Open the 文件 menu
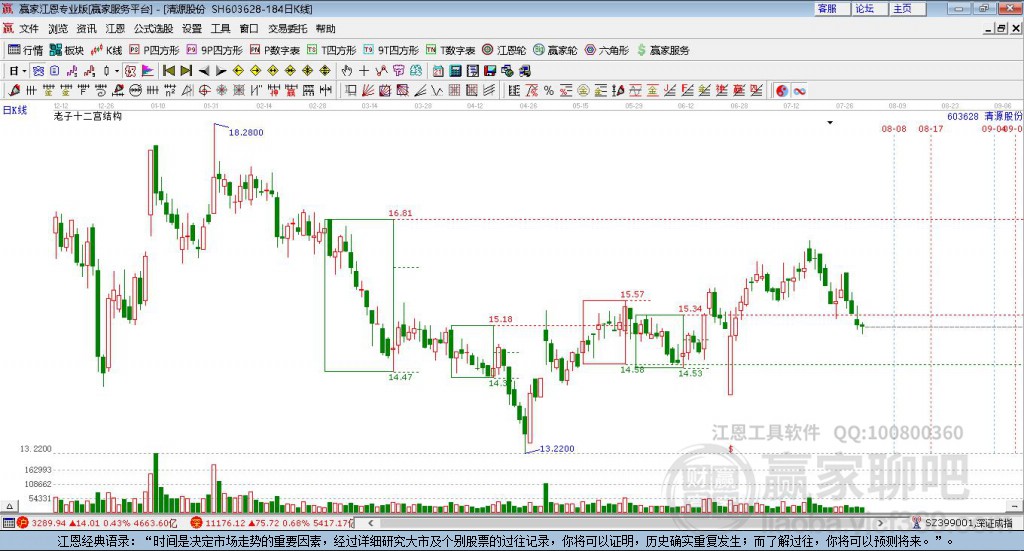The height and width of the screenshot is (551, 1024). pos(29,29)
